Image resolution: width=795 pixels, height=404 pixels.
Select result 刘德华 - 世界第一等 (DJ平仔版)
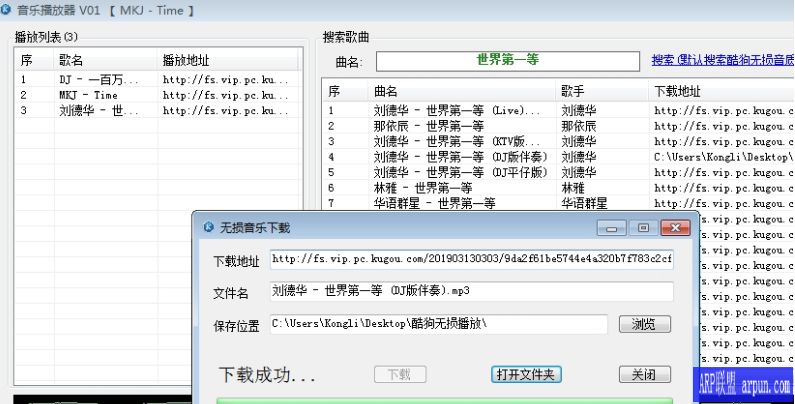559,172
